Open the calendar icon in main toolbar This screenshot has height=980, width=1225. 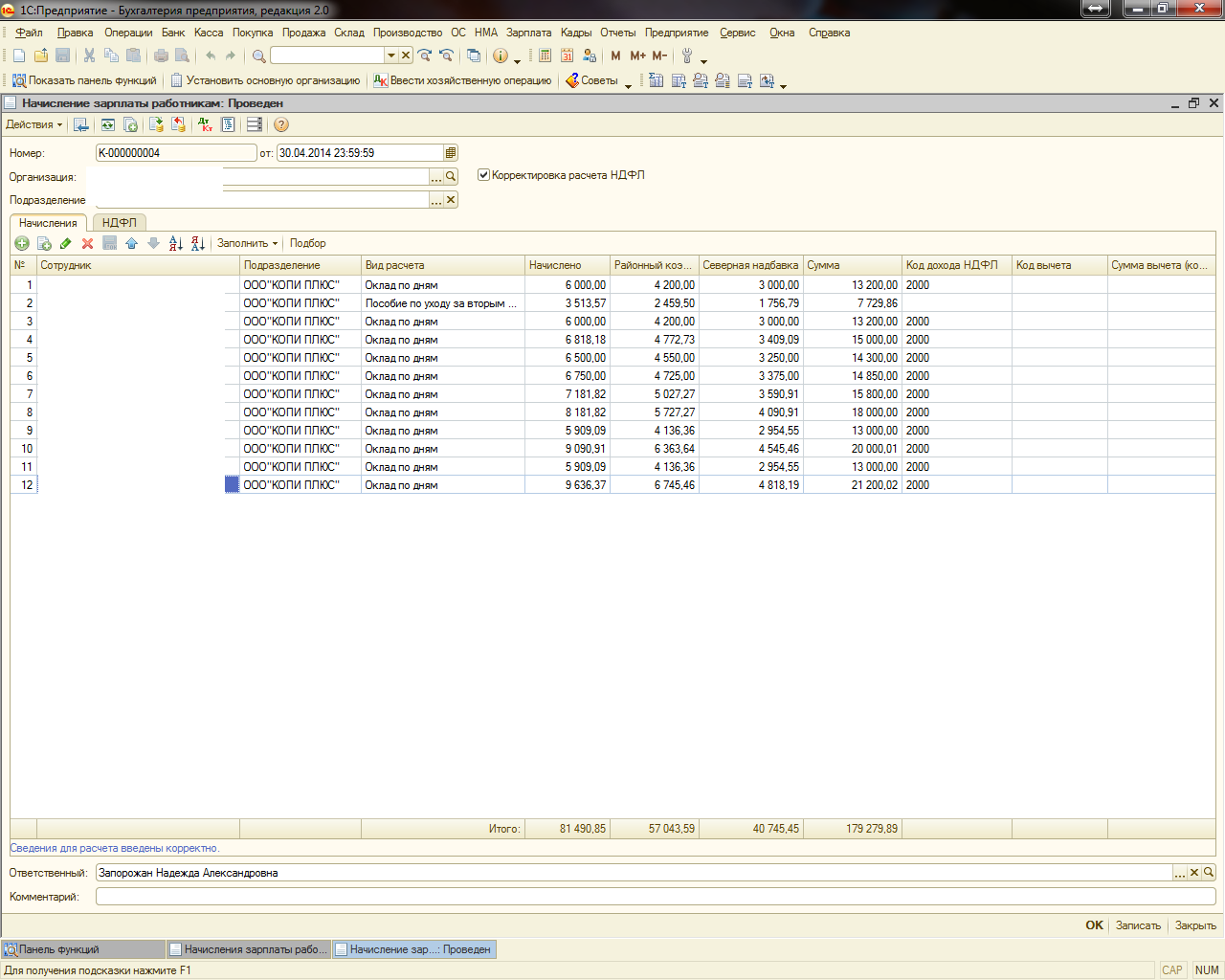point(567,56)
